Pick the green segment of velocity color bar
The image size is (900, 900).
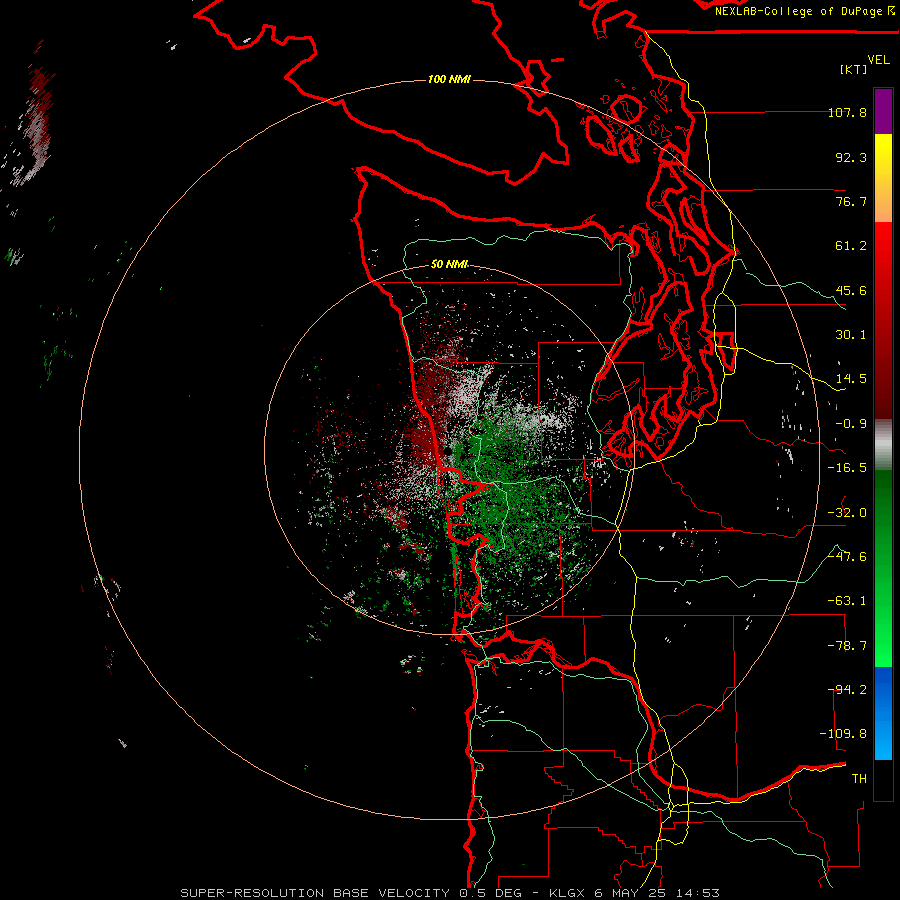pyautogui.click(x=883, y=568)
